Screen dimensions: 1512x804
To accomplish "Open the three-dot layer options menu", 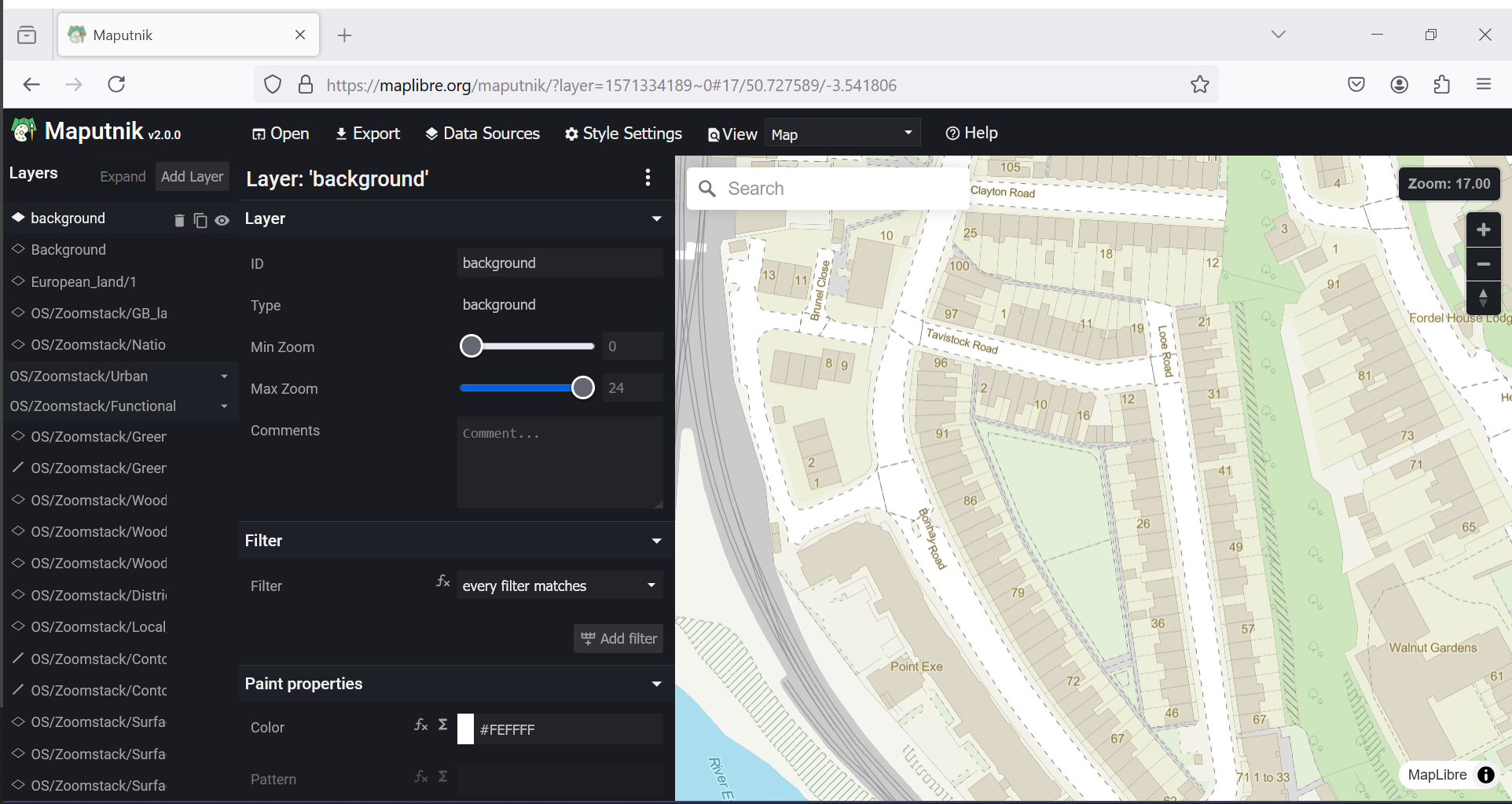I will point(648,178).
